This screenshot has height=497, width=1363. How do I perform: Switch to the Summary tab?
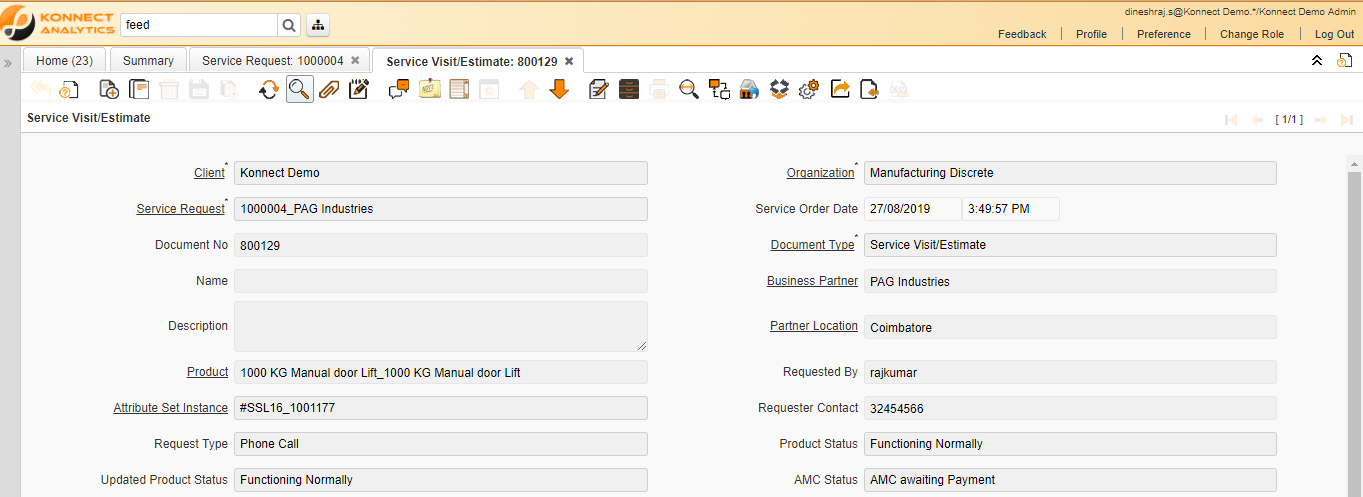(148, 61)
